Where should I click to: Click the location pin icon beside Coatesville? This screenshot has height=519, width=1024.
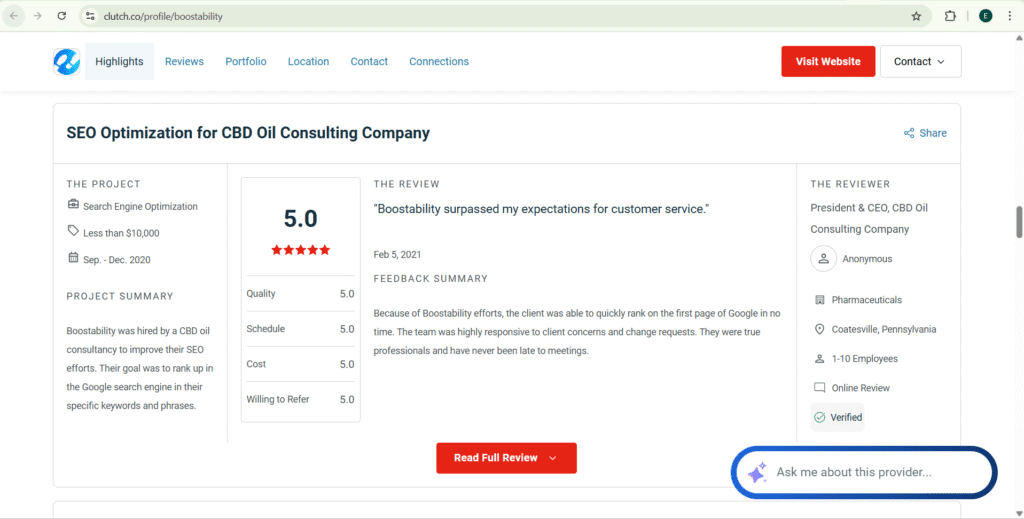tap(820, 329)
